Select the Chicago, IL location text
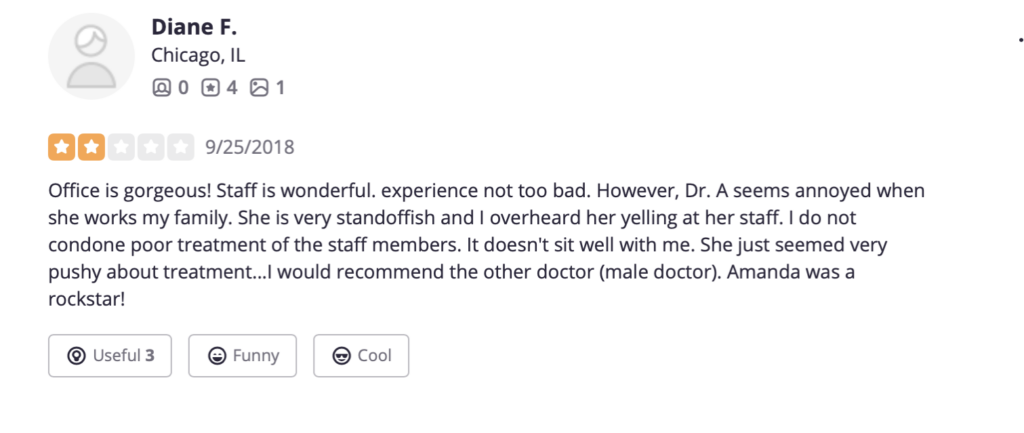Screen dimensions: 1024x433 199,56
